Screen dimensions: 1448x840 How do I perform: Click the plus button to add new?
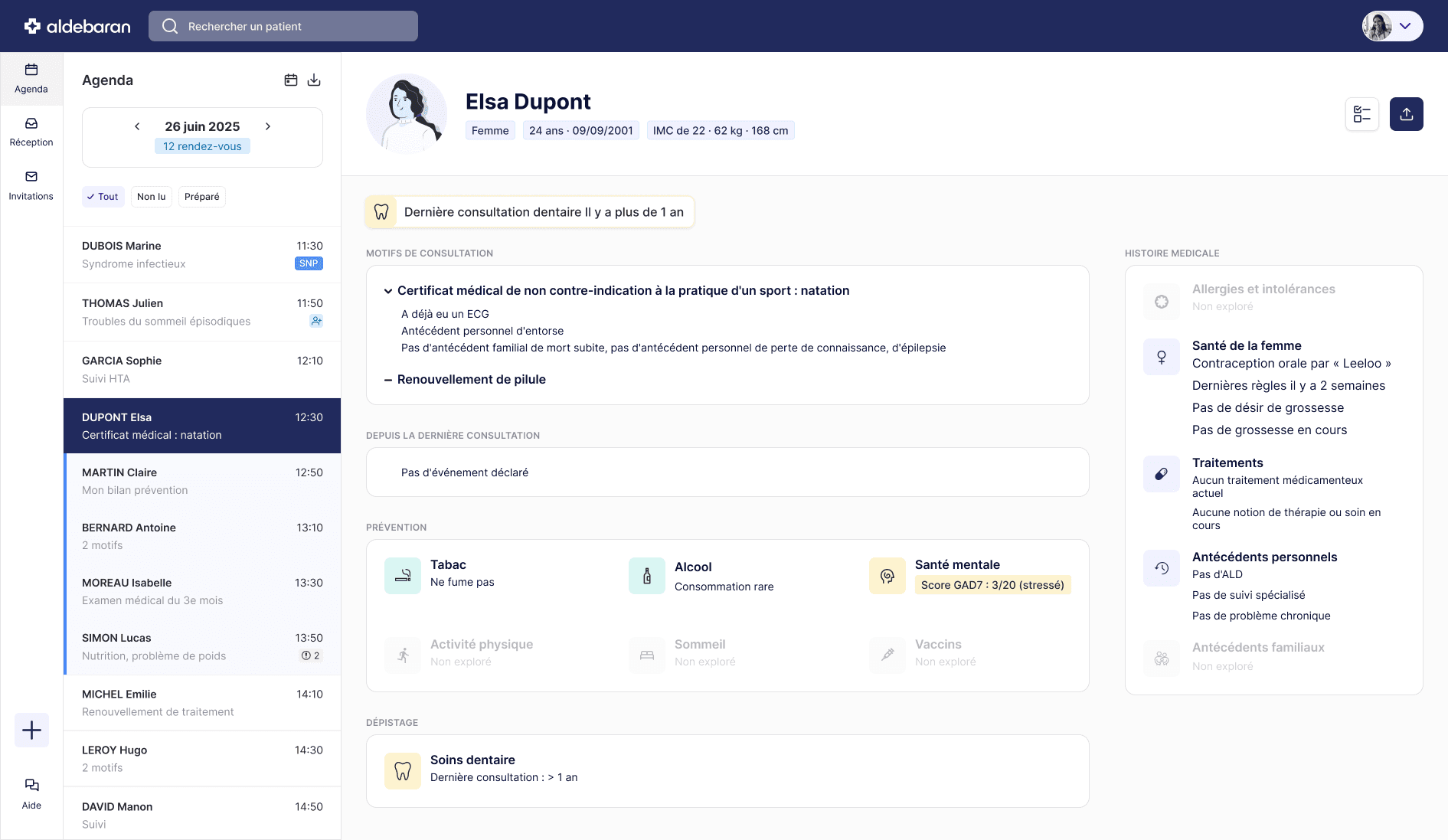click(x=31, y=730)
